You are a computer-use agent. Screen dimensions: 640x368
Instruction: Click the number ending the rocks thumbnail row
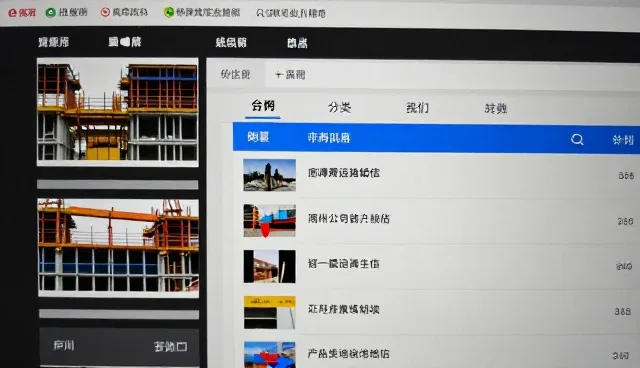[626, 176]
